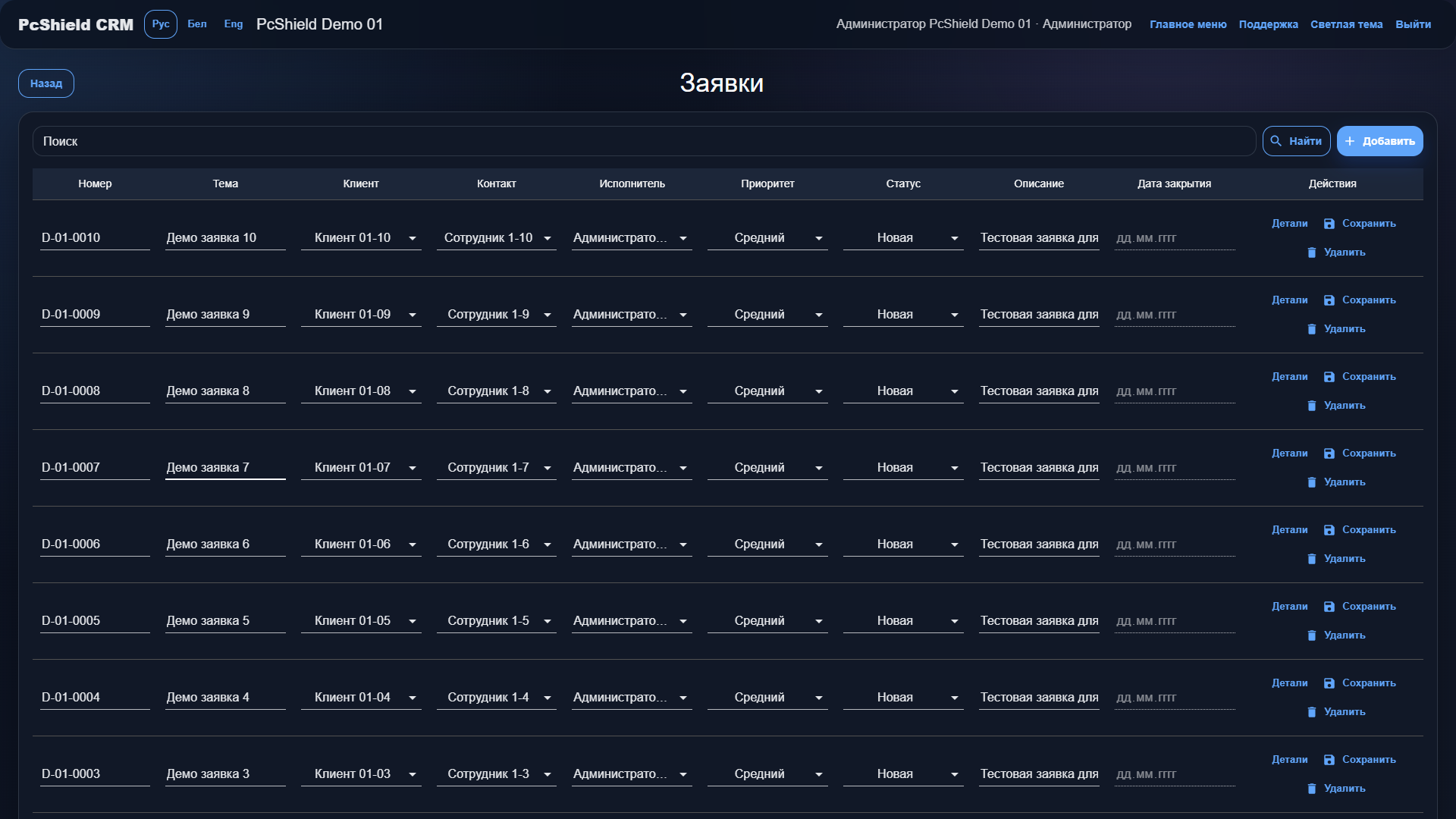Click the trash icon for request D-01-0005
The image size is (1456, 819).
[x=1312, y=635]
